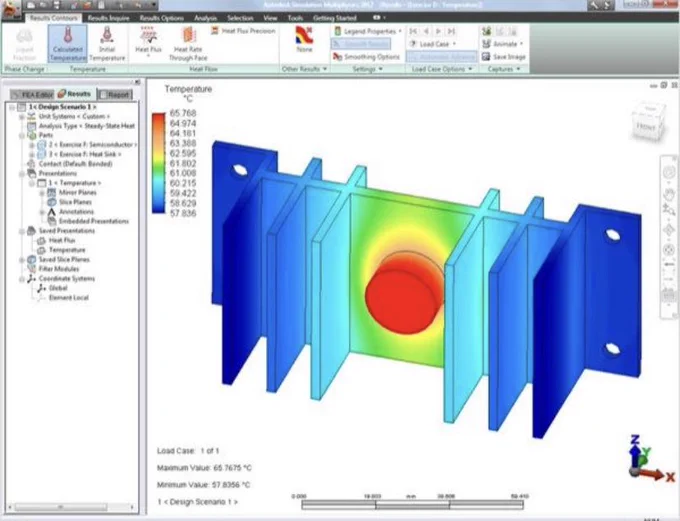The height and width of the screenshot is (521, 680).
Task: Jump to the last load case
Action: pyautogui.click(x=451, y=31)
